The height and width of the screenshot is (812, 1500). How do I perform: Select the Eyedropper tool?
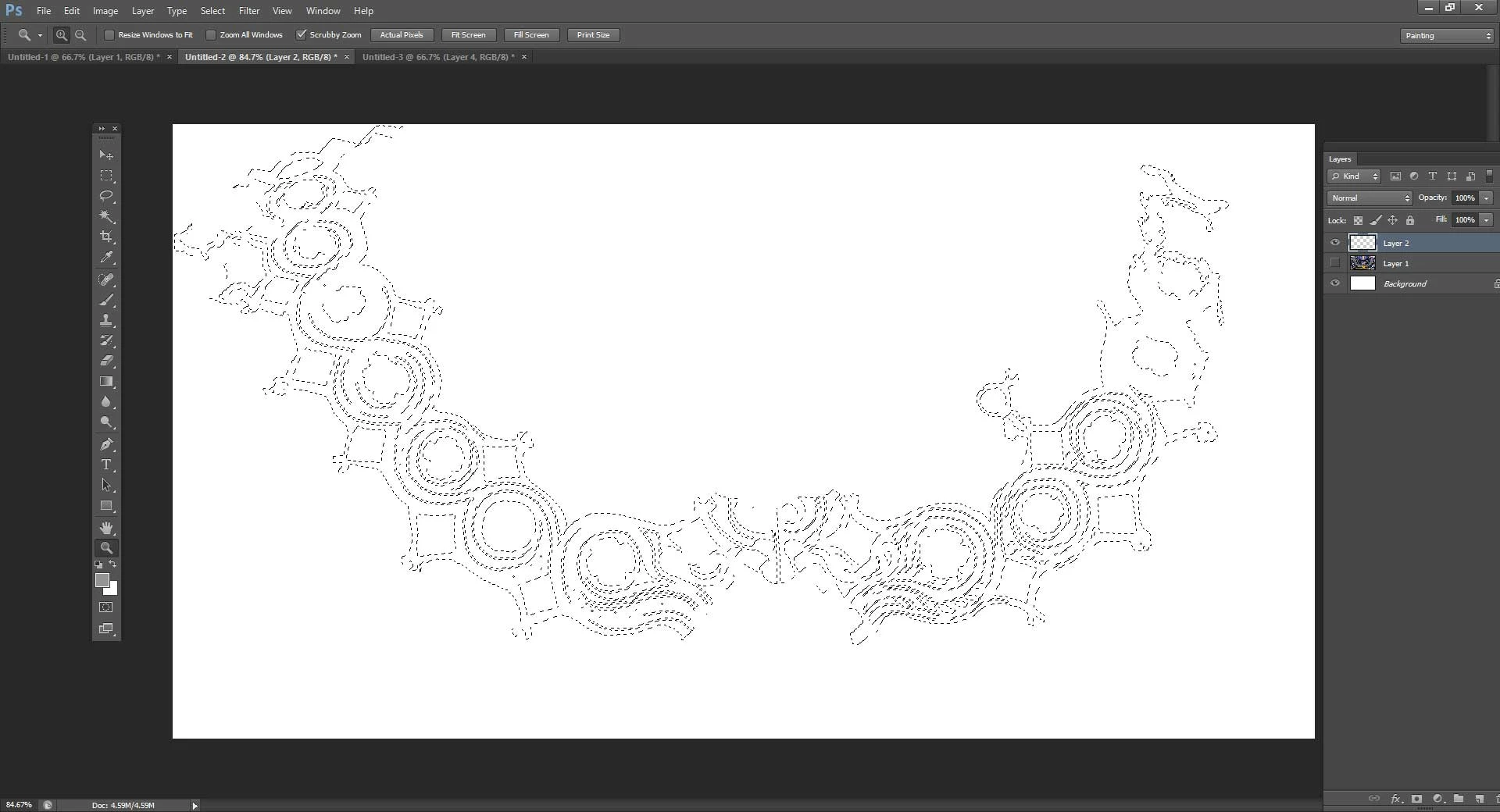pos(106,257)
